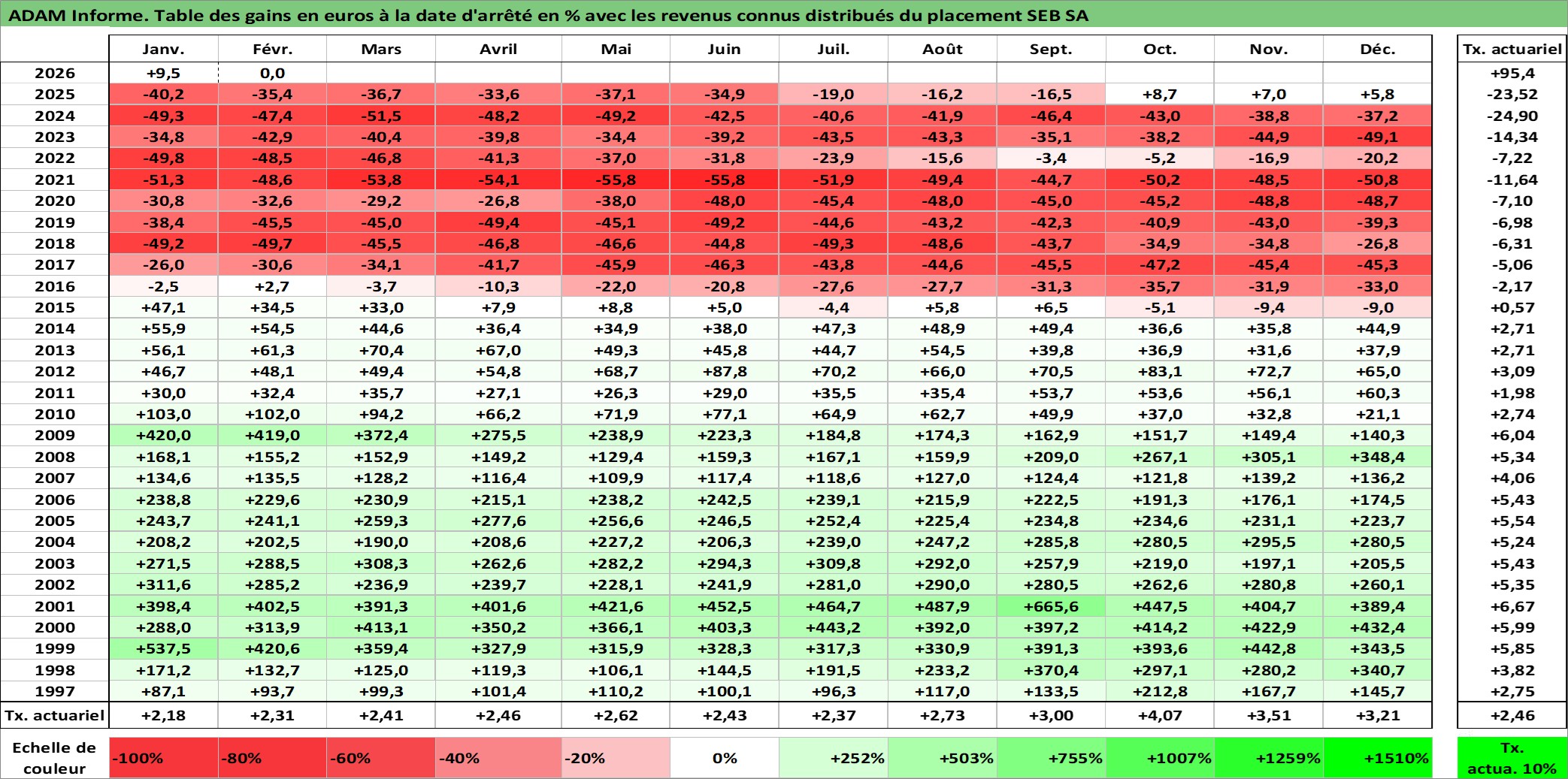Viewport: 1568px width, 779px height.
Task: Select the +103,0 cell in 2010 row
Action: coord(164,414)
